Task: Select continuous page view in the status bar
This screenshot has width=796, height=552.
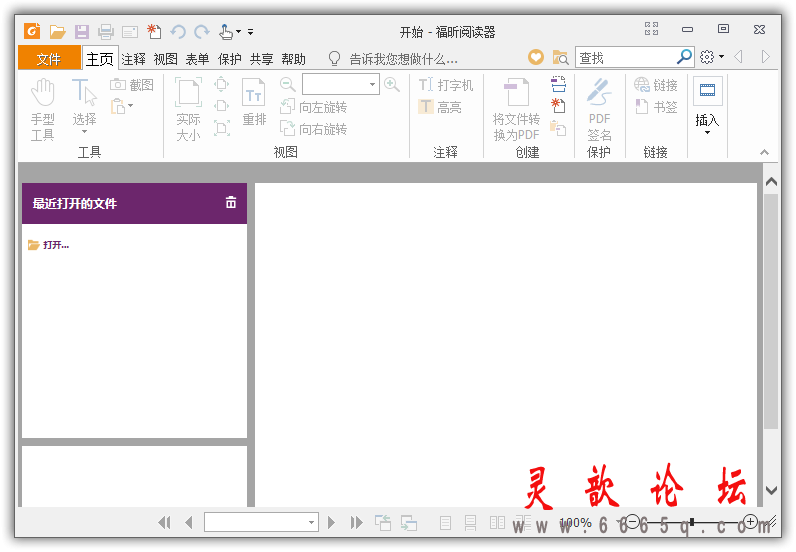Action: pos(471,523)
